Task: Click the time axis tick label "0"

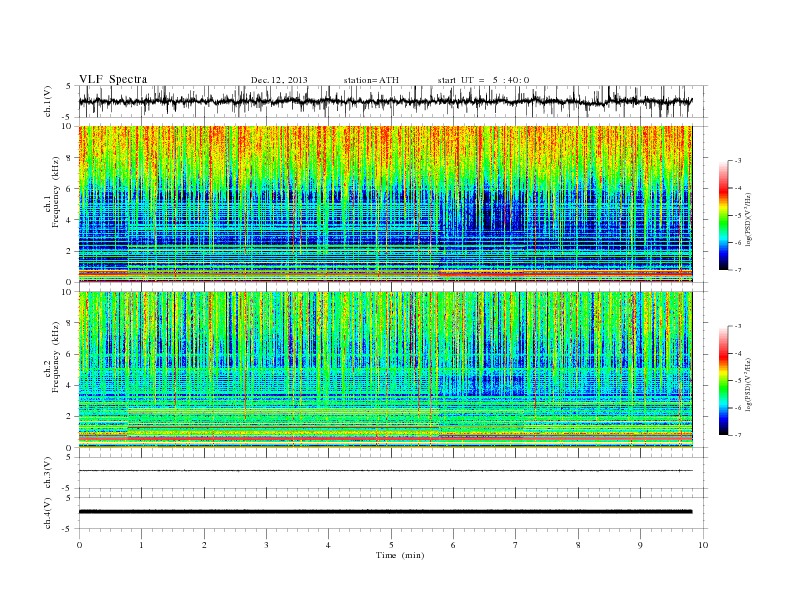Action: 79,545
